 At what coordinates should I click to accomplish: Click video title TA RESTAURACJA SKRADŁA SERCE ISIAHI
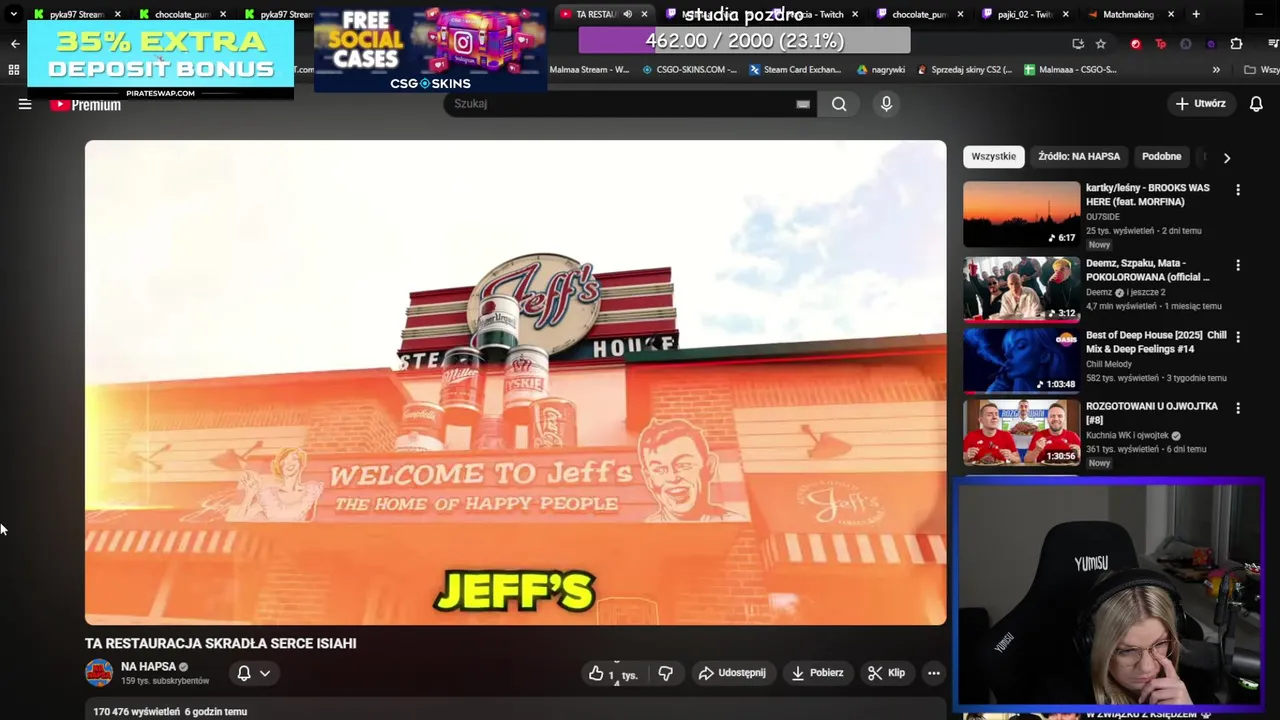tap(221, 644)
